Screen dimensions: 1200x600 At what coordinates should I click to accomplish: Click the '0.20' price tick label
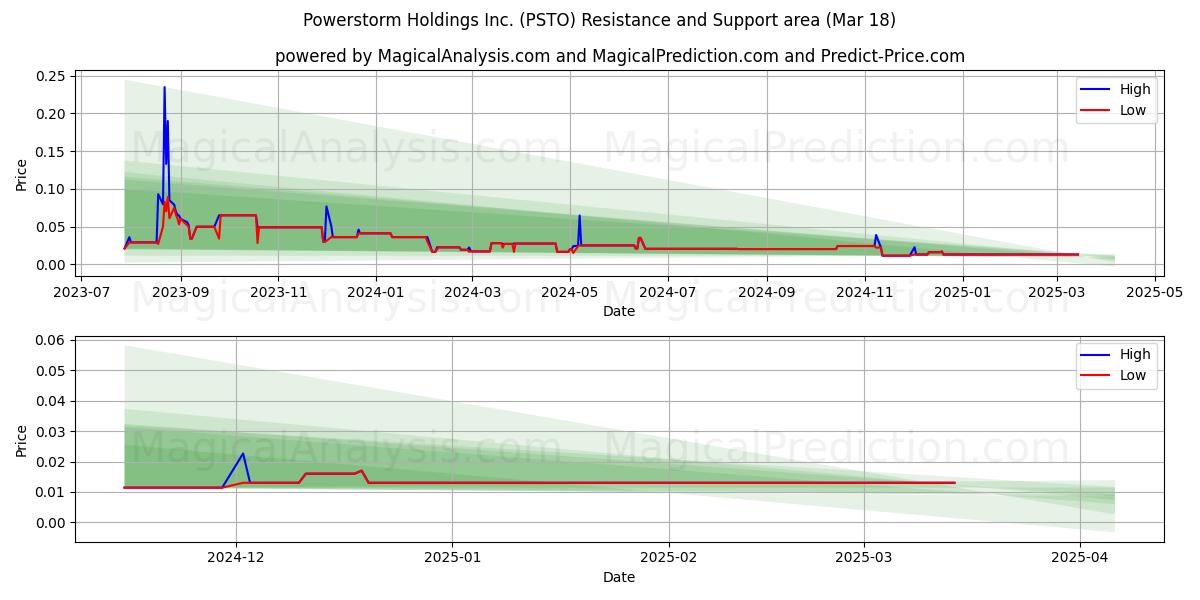(x=51, y=114)
